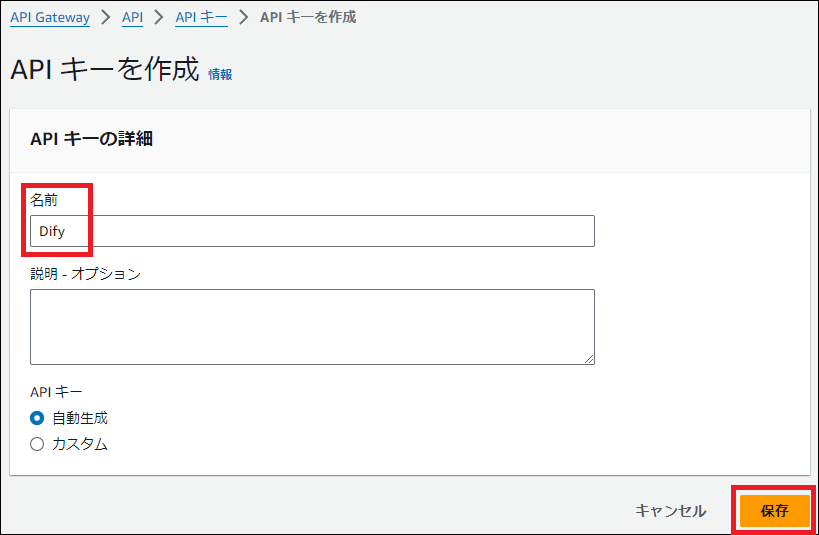The image size is (819, 535).
Task: Click the 説明 - オプション label
Action: [85, 273]
